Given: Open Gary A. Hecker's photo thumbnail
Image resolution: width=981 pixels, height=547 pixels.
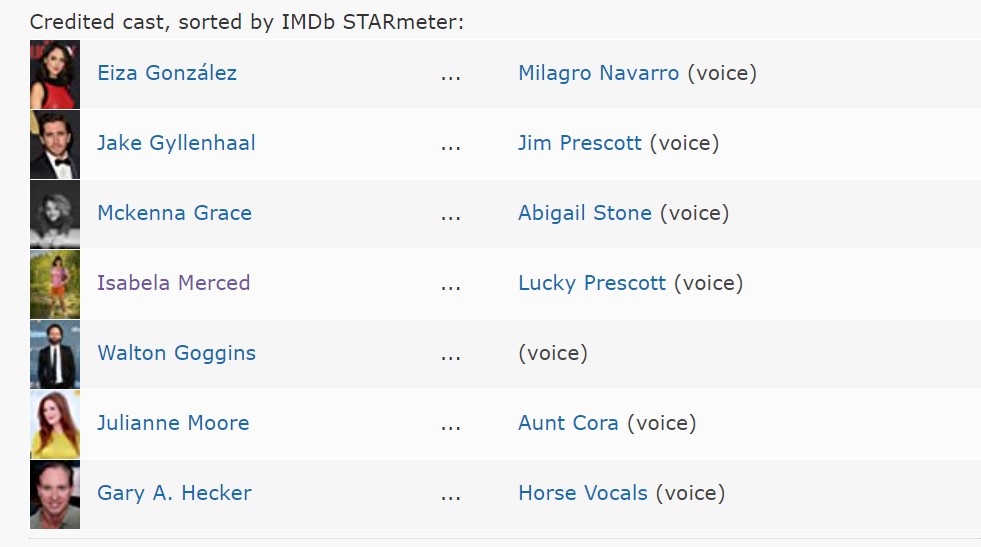Looking at the screenshot, I should point(55,494).
